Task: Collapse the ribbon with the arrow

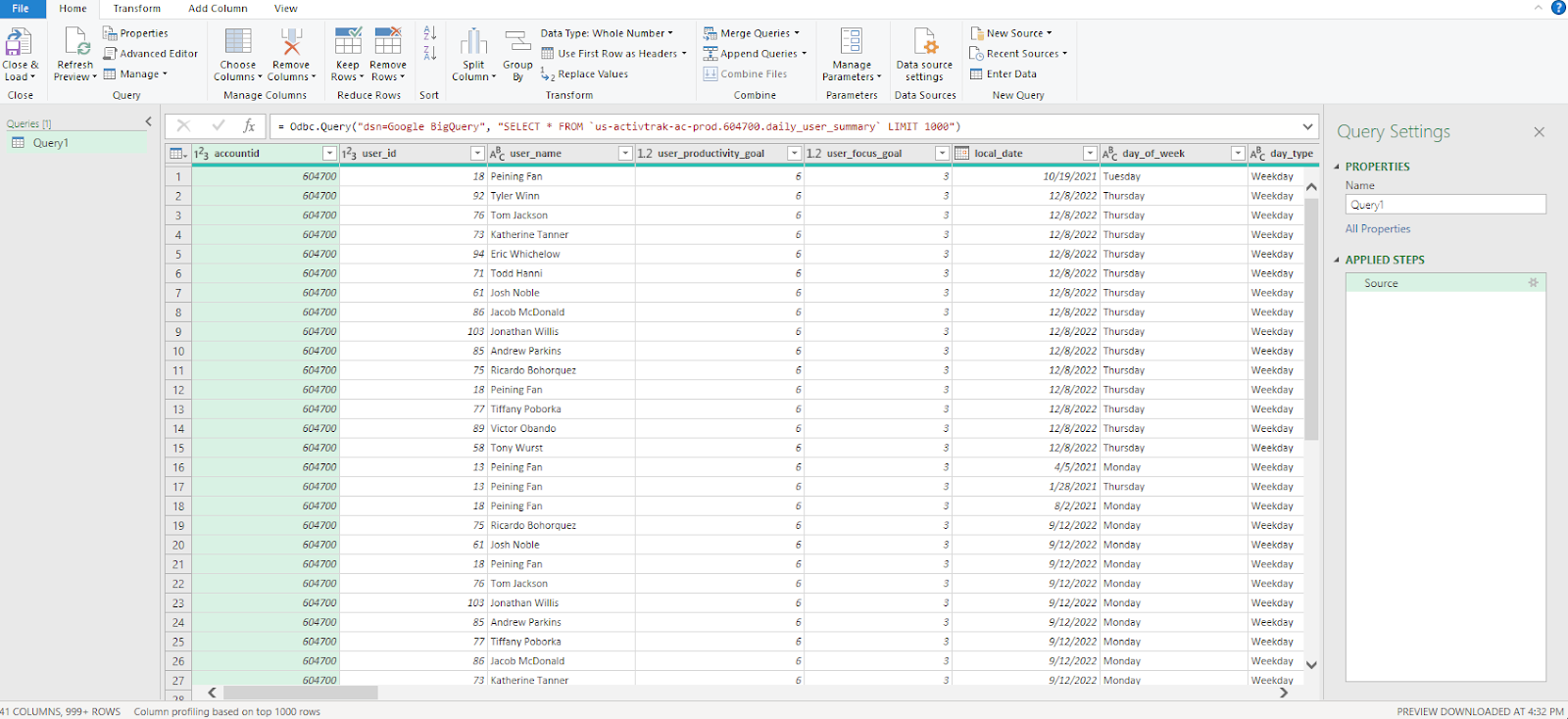Action: click(x=1538, y=8)
